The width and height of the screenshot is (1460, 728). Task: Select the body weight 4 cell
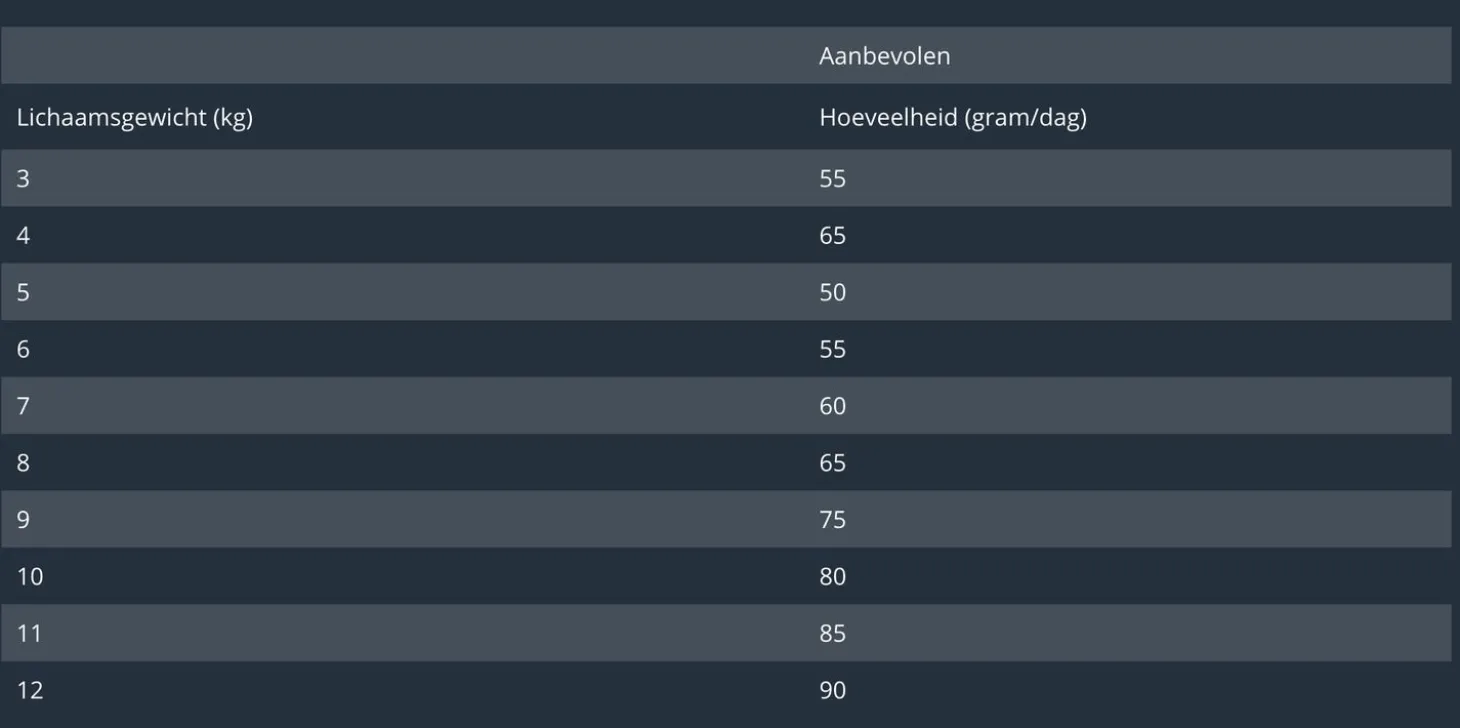click(x=23, y=236)
